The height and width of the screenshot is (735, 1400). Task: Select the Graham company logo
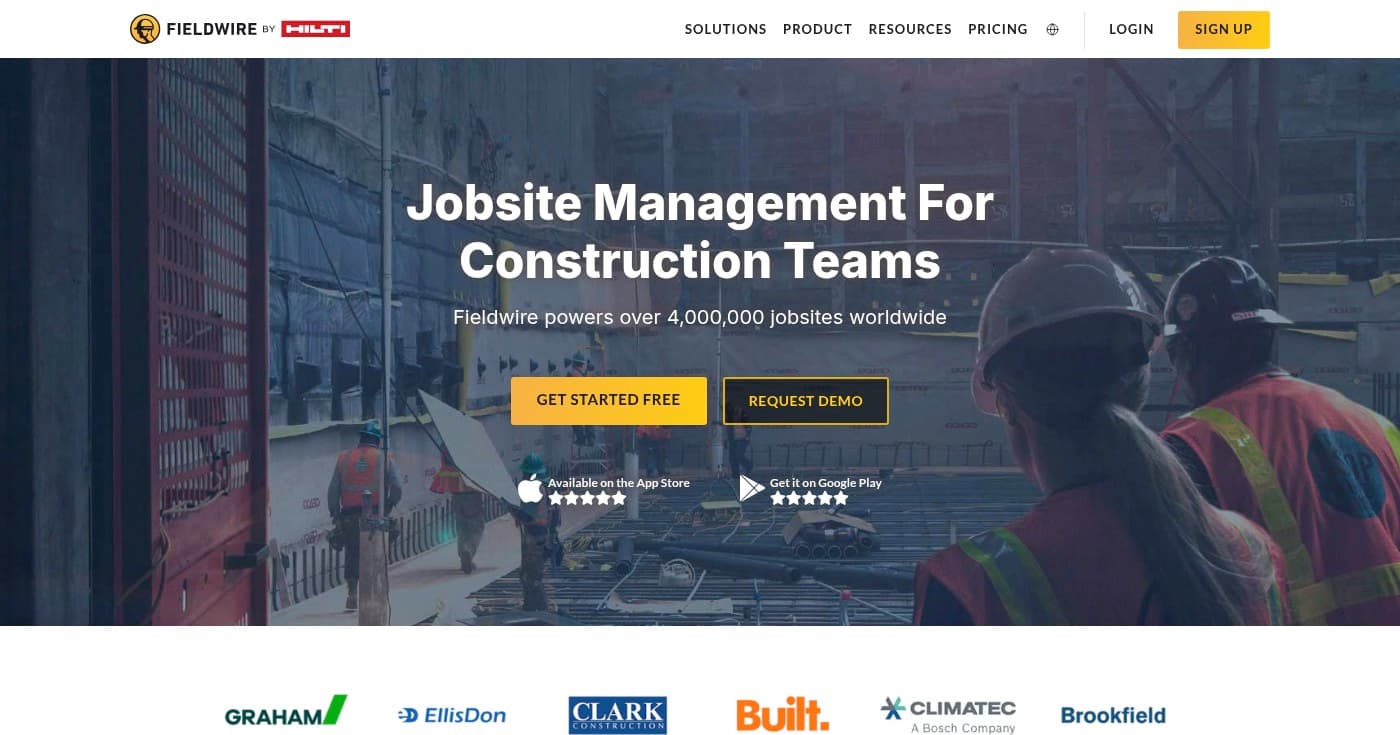(284, 712)
